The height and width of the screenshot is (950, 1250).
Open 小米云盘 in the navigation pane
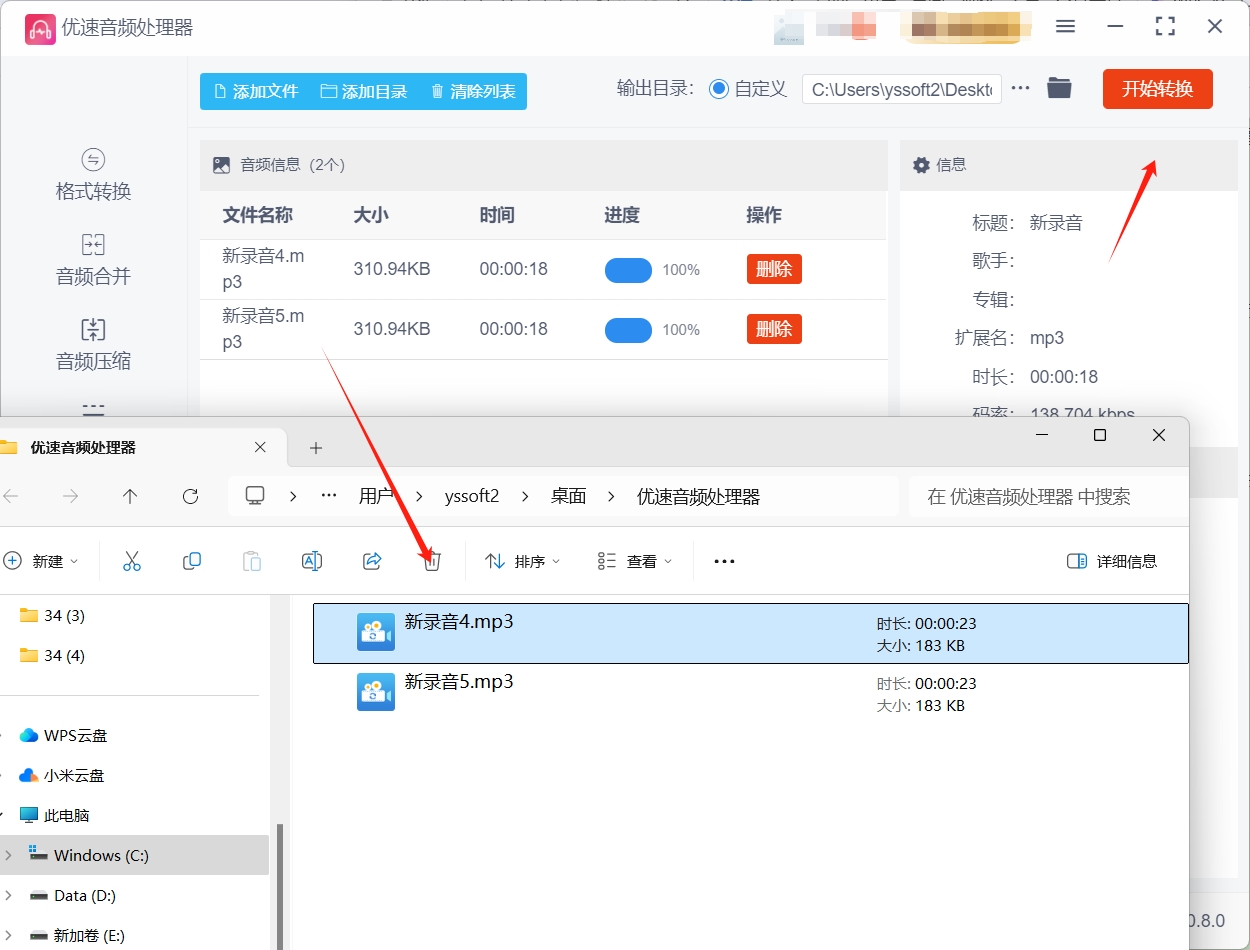click(62, 775)
